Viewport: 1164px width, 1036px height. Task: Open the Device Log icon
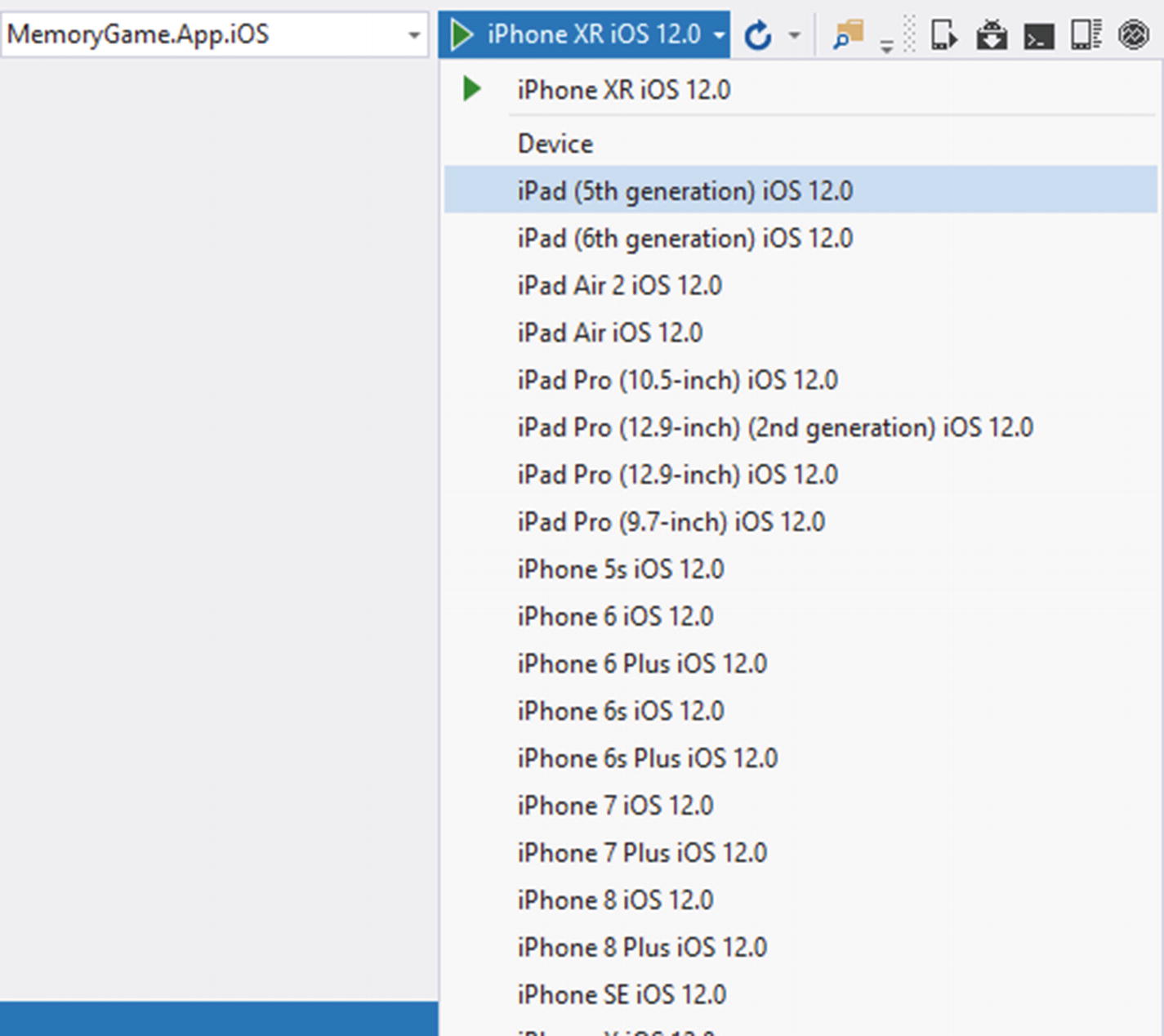(1086, 35)
